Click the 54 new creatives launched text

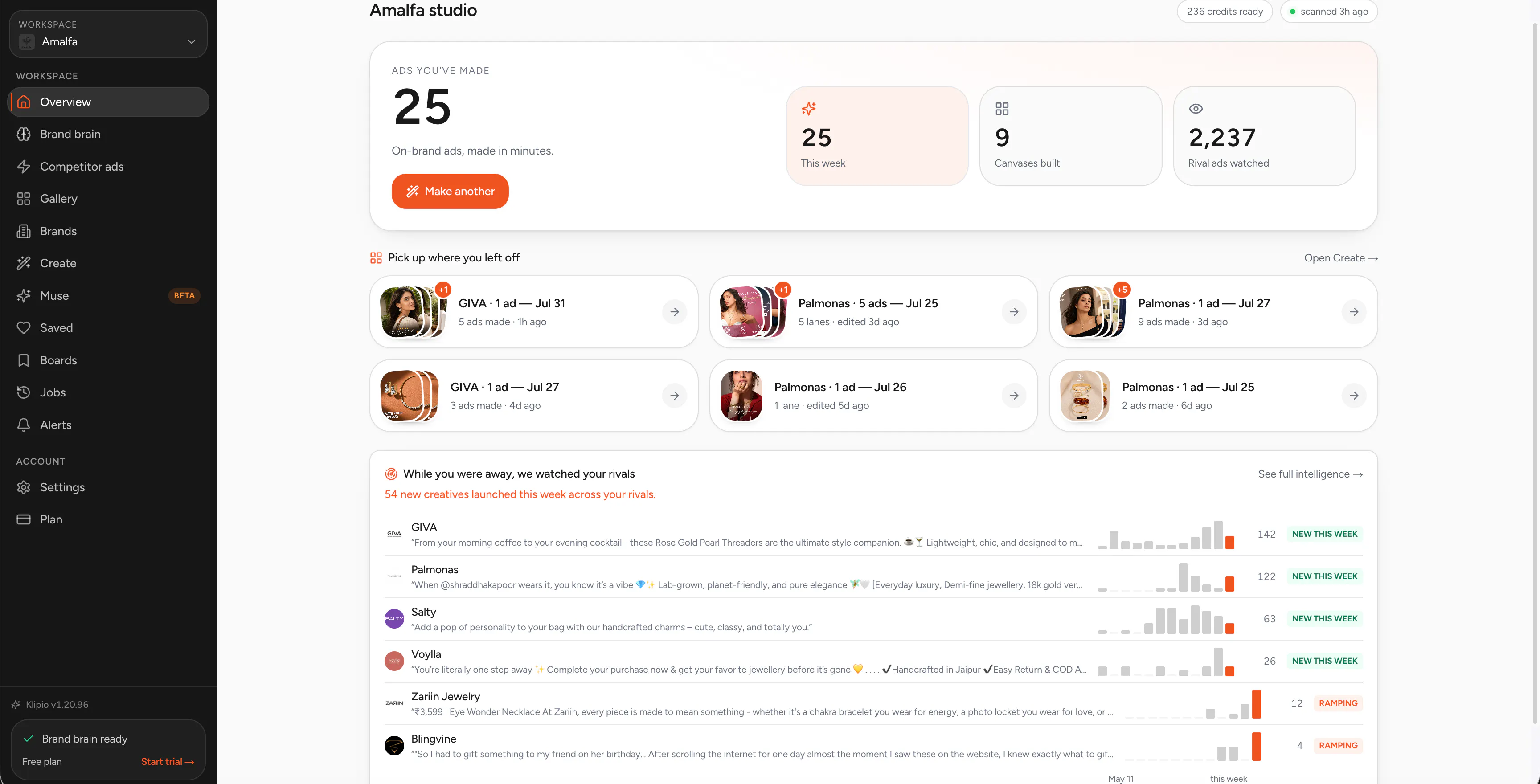click(x=520, y=494)
